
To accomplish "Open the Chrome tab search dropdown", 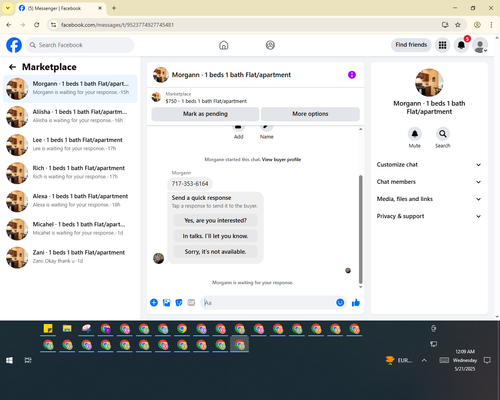I will click(x=8, y=8).
